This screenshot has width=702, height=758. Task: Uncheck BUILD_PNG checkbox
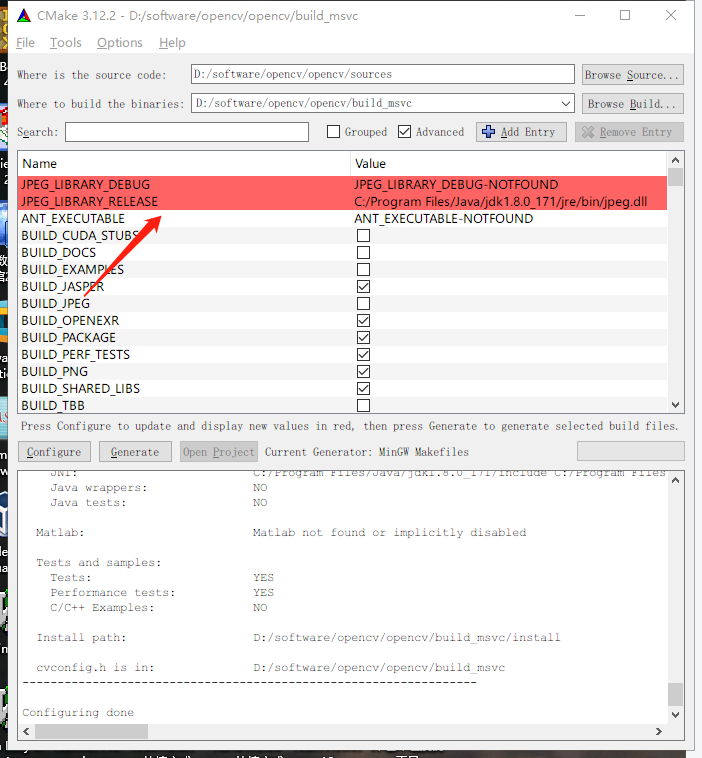(364, 371)
